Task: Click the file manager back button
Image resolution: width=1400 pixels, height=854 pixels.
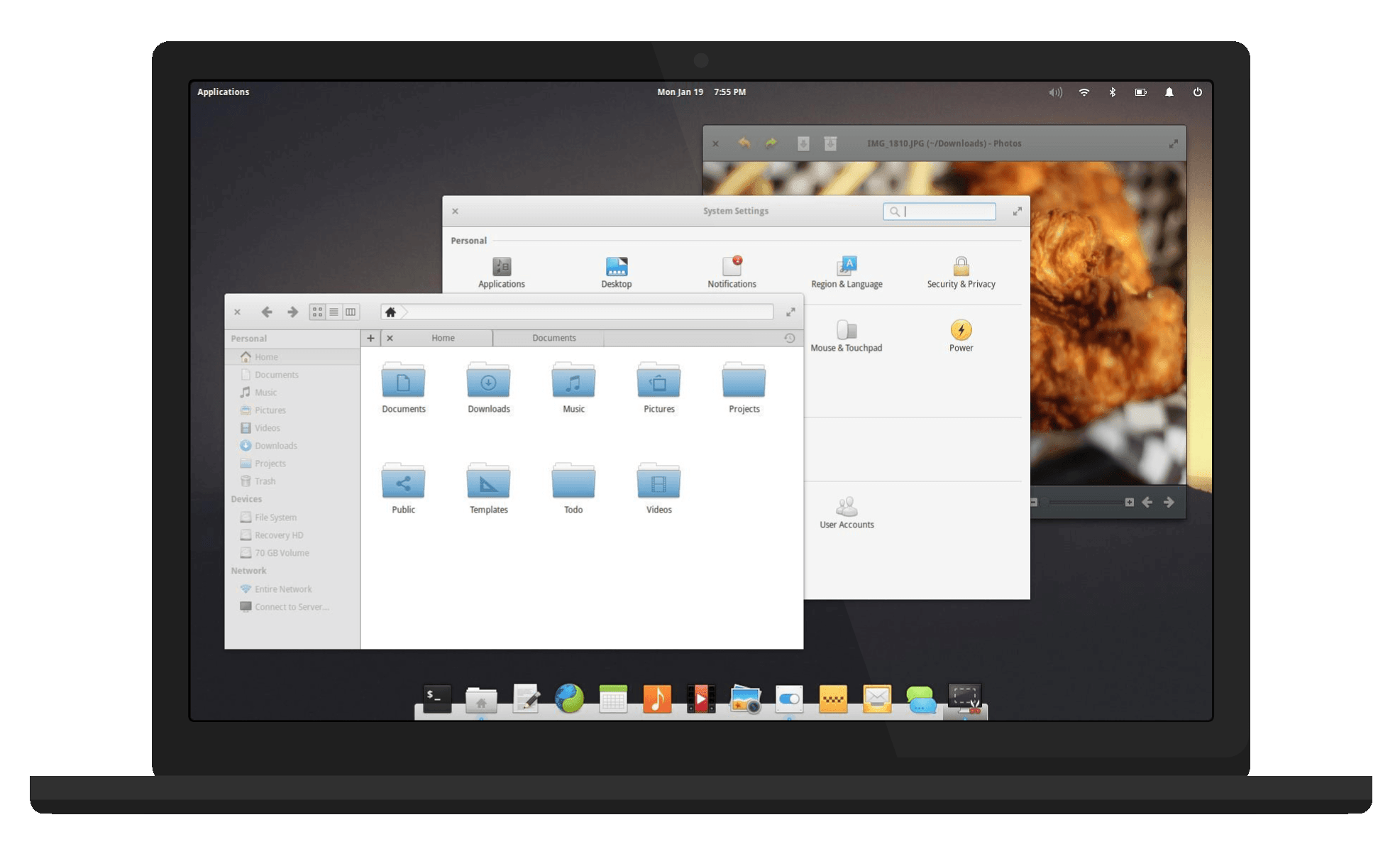Action: coord(268,312)
